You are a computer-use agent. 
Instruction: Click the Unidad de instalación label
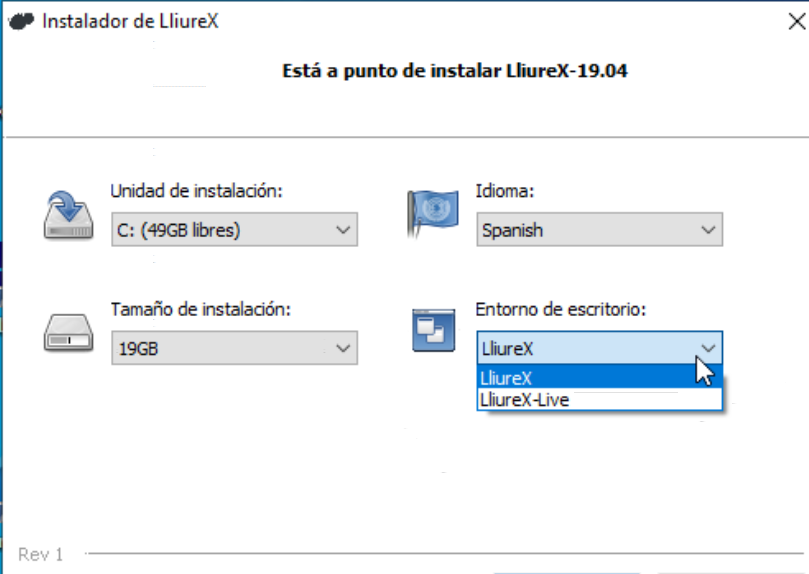[197, 191]
